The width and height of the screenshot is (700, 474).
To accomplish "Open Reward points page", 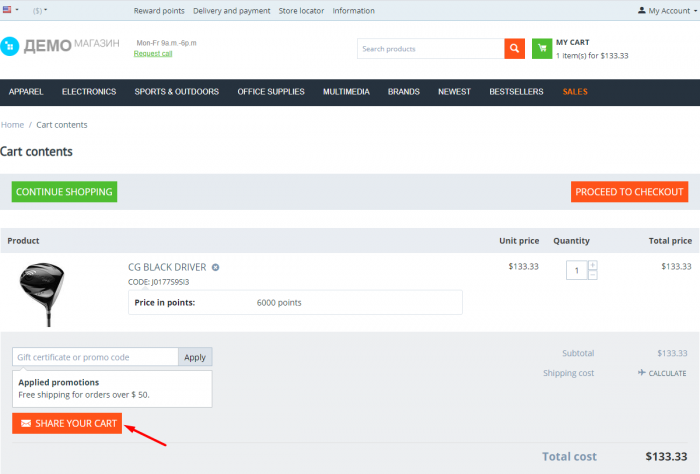I will (159, 11).
